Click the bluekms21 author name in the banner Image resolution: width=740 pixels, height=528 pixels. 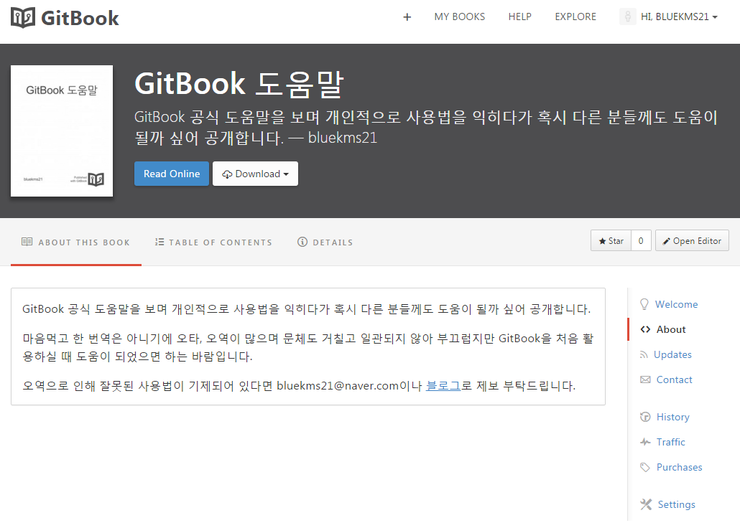click(x=343, y=138)
